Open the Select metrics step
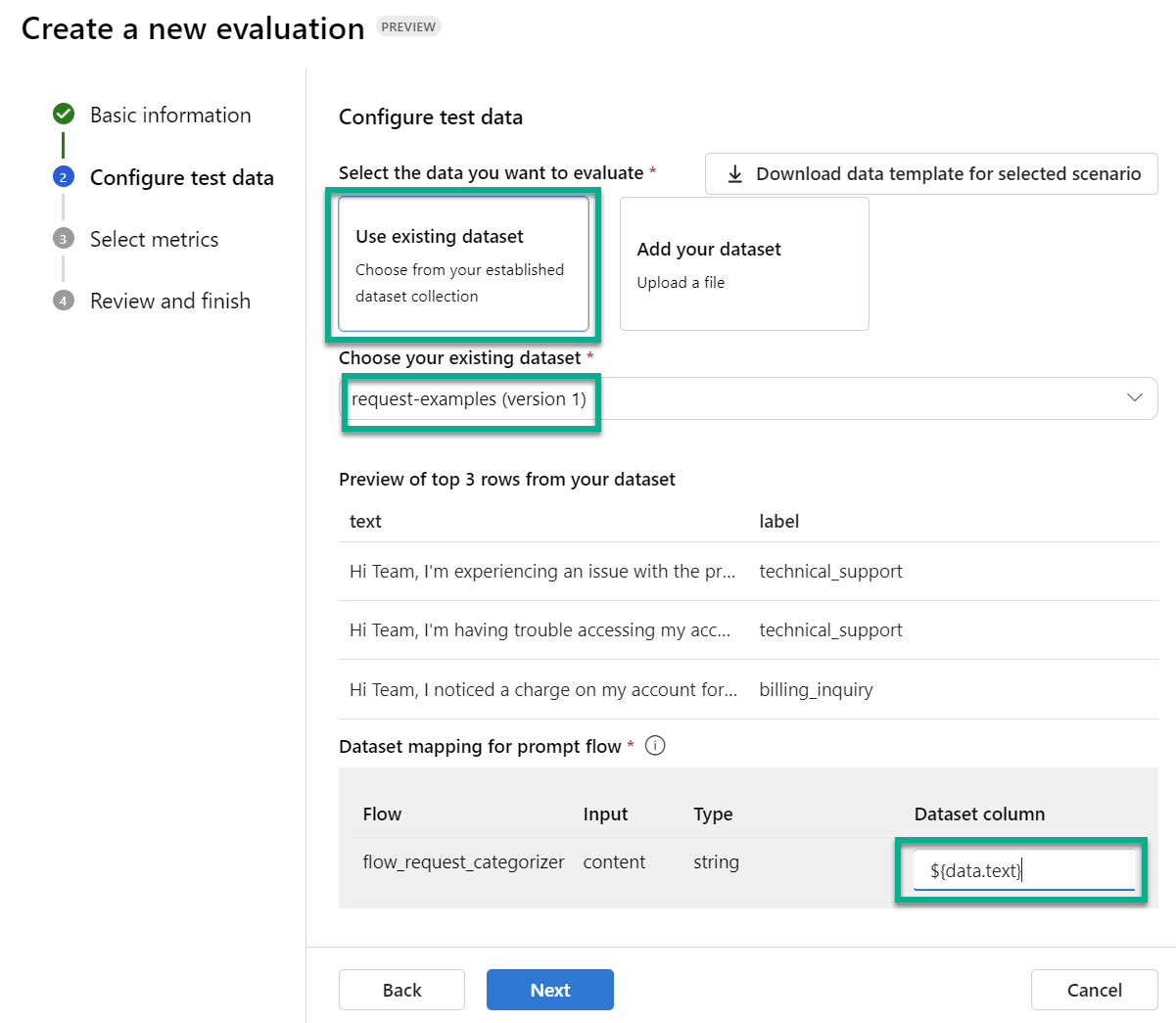Viewport: 1176px width, 1023px height. [x=154, y=240]
